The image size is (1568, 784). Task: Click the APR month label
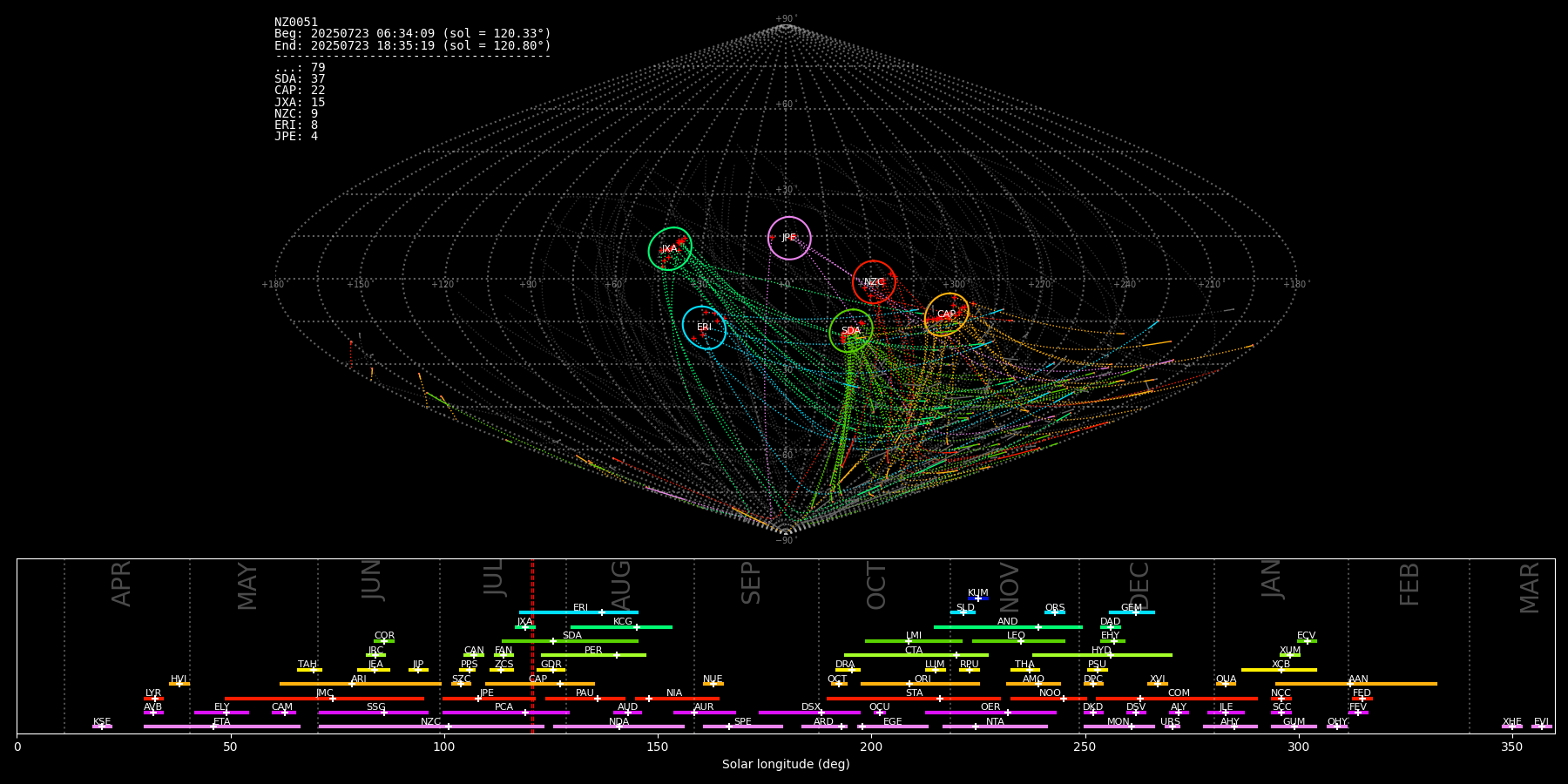click(121, 584)
